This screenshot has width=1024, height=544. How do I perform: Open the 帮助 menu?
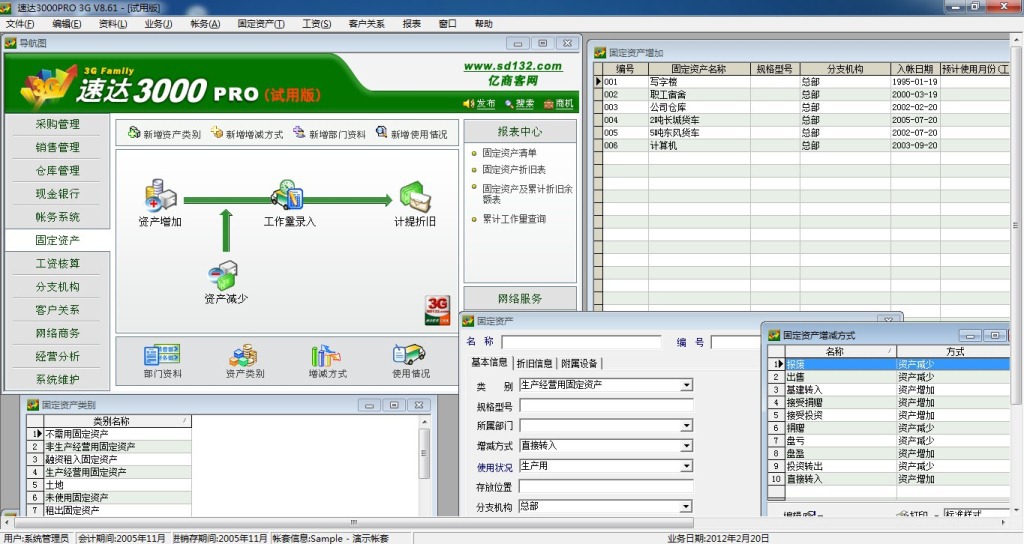tap(483, 24)
